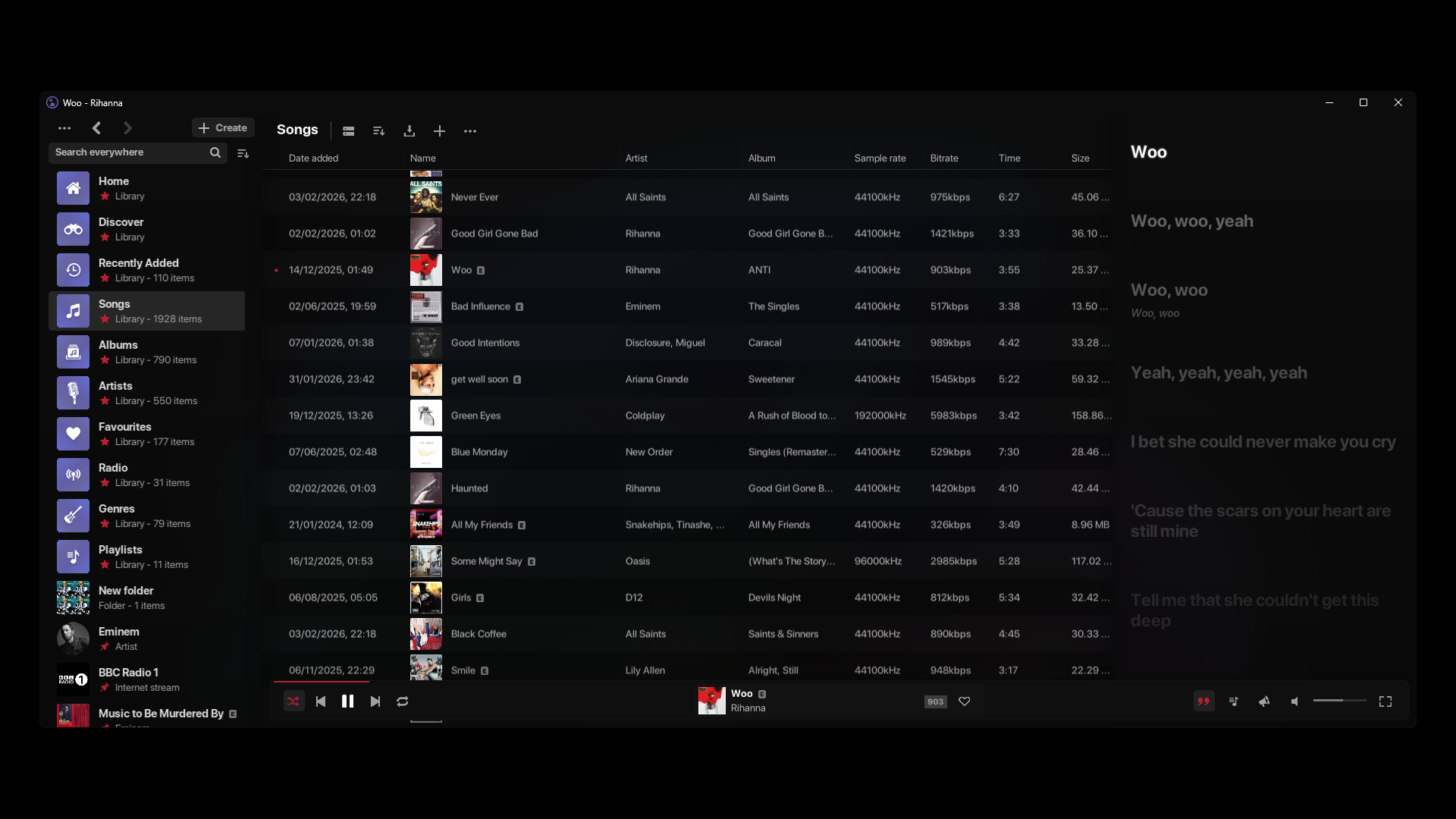Toggle lyrics panel with quote icon
1456x819 pixels.
tap(1203, 701)
